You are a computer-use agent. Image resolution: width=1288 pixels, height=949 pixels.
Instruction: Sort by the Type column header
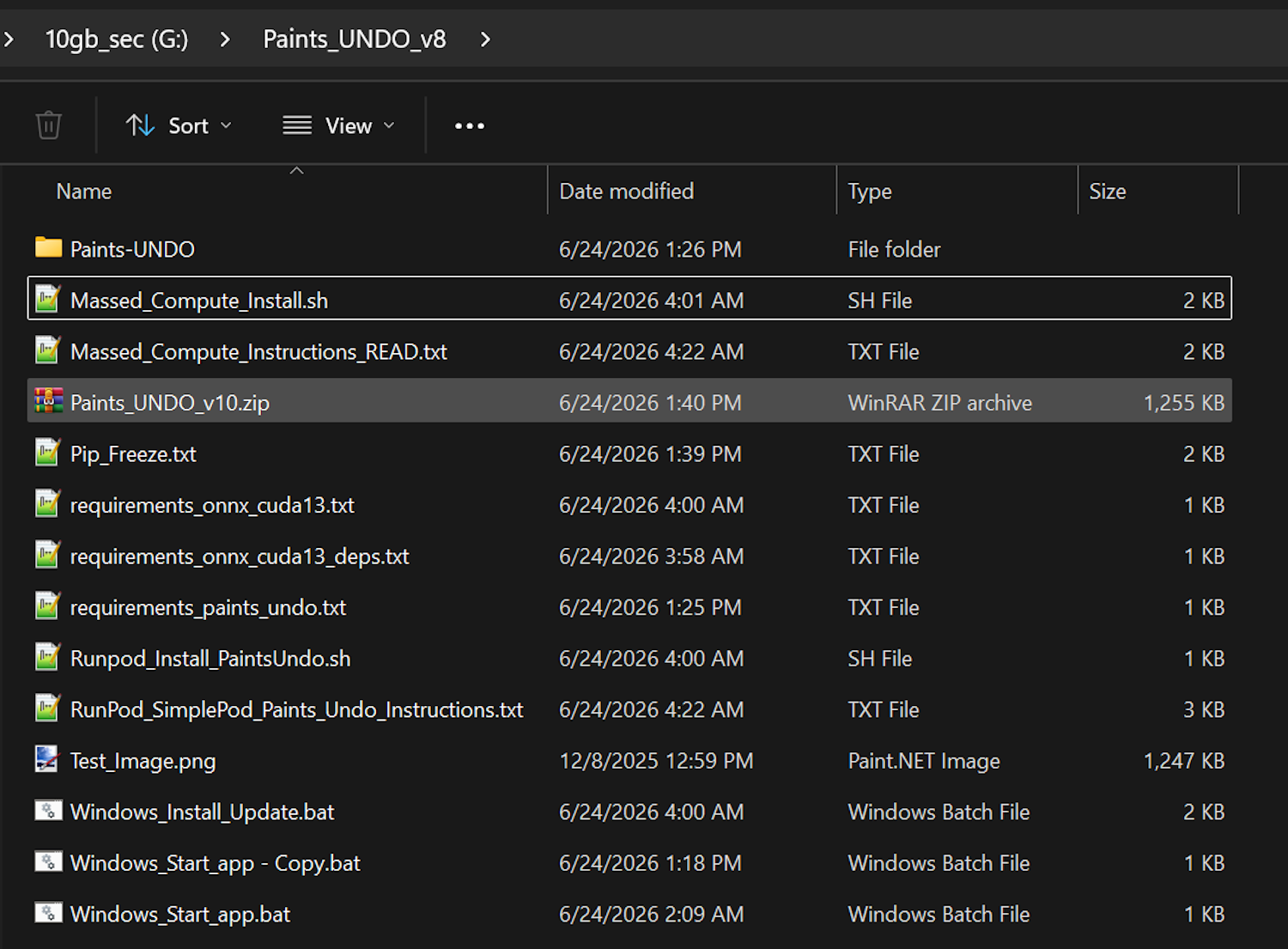point(870,192)
